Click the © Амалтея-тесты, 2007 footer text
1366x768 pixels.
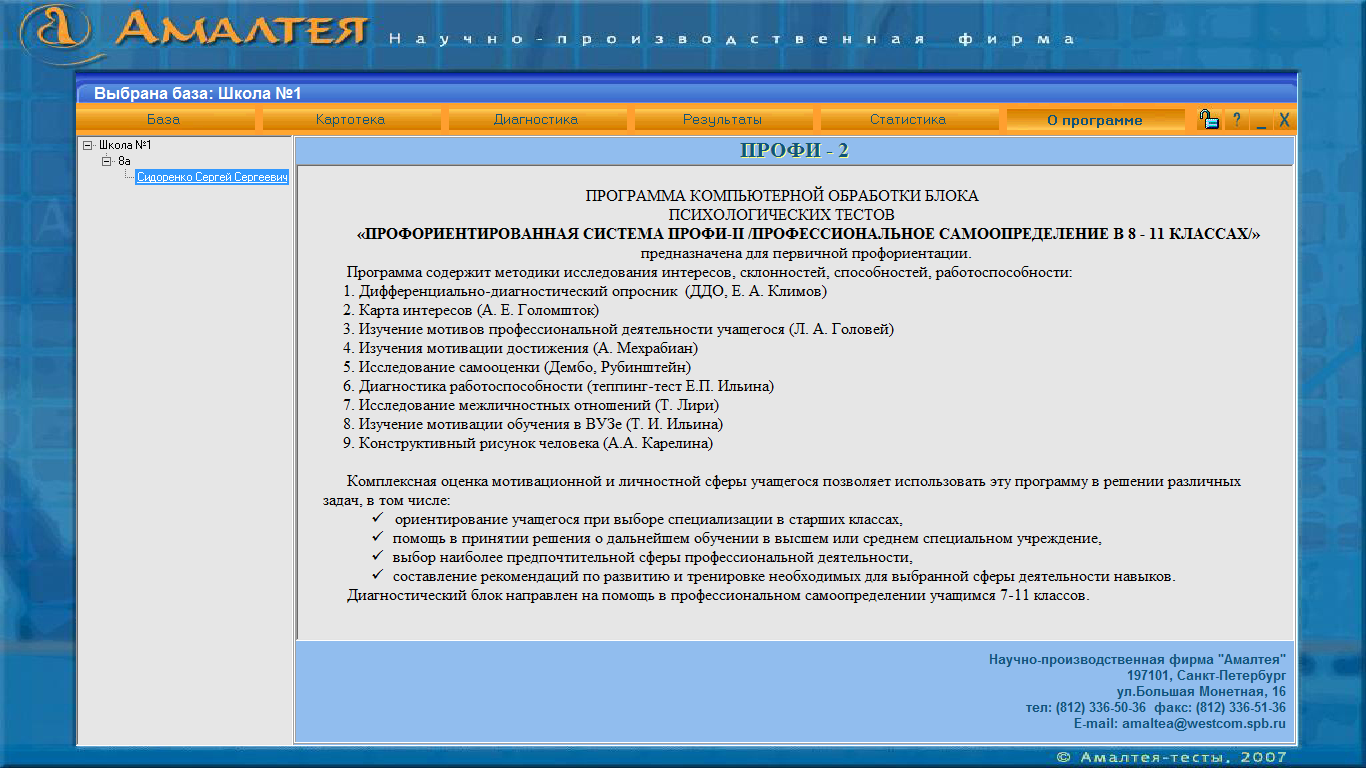1172,757
